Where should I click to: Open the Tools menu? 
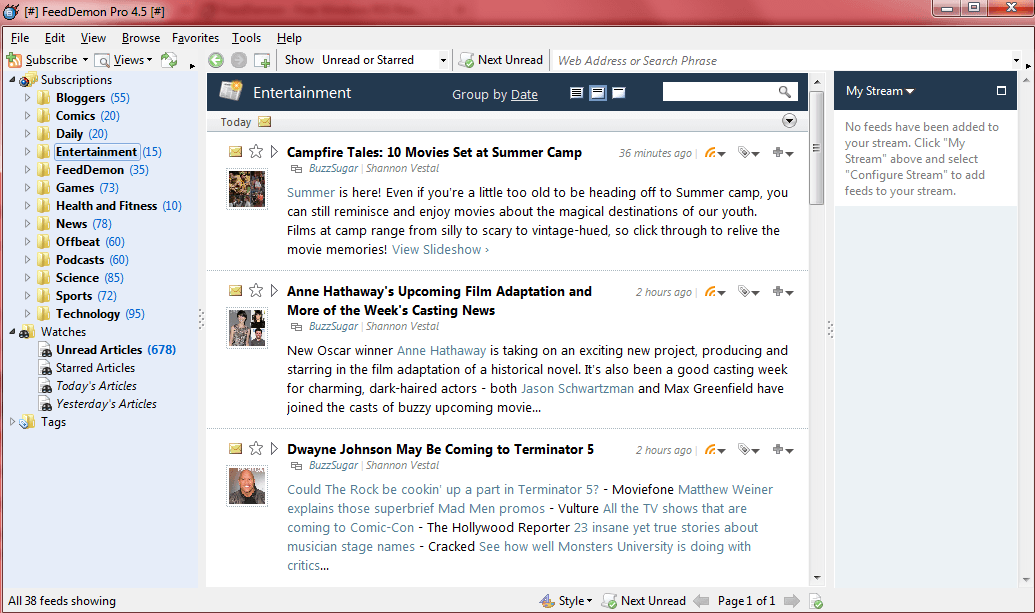click(x=246, y=38)
